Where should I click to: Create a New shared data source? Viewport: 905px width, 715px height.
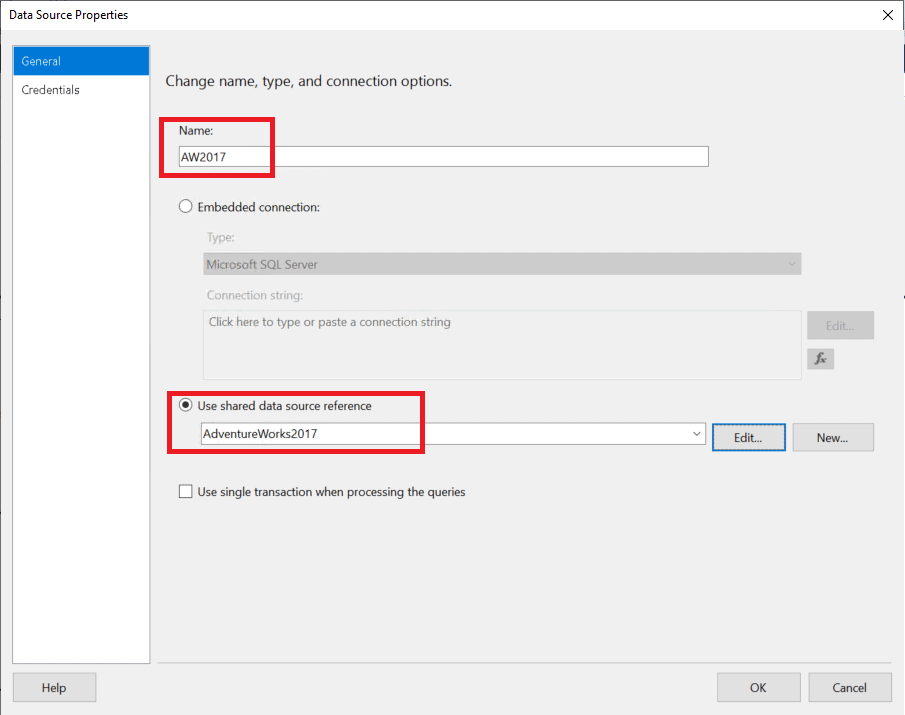(833, 437)
